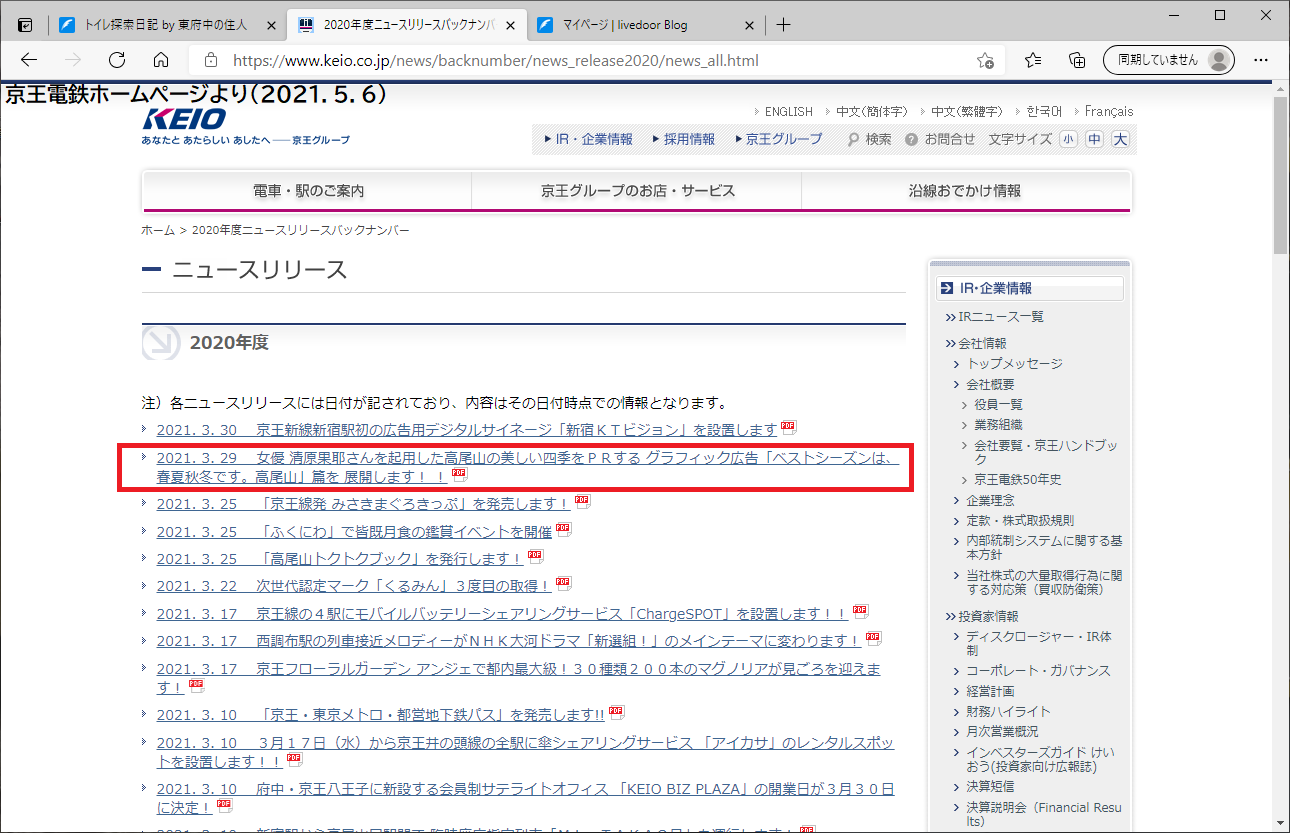
Task: Switch site language to 中文(简体字)
Action: click(x=872, y=112)
